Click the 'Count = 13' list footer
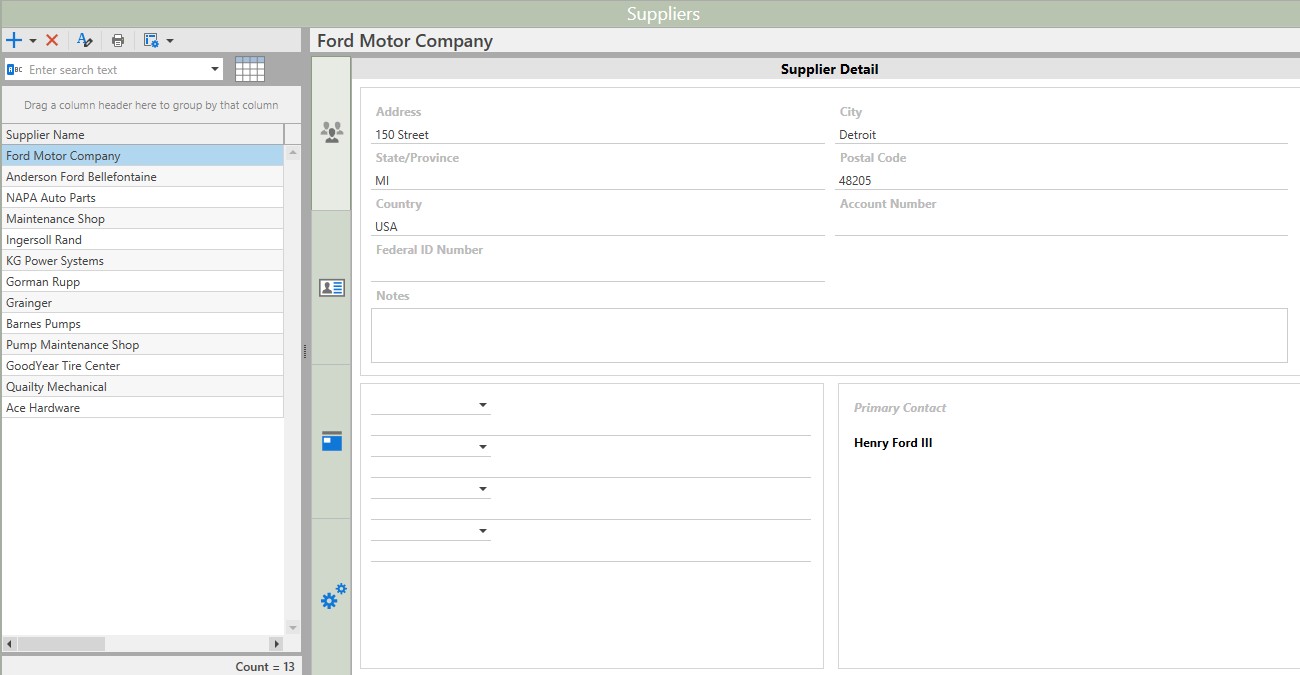Image resolution: width=1300 pixels, height=675 pixels. pos(265,666)
